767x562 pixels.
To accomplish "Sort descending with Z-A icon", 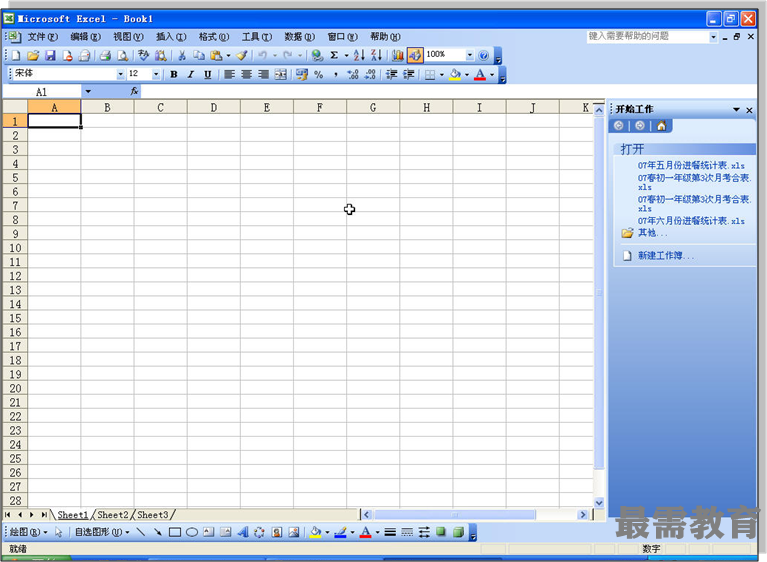I will [376, 55].
